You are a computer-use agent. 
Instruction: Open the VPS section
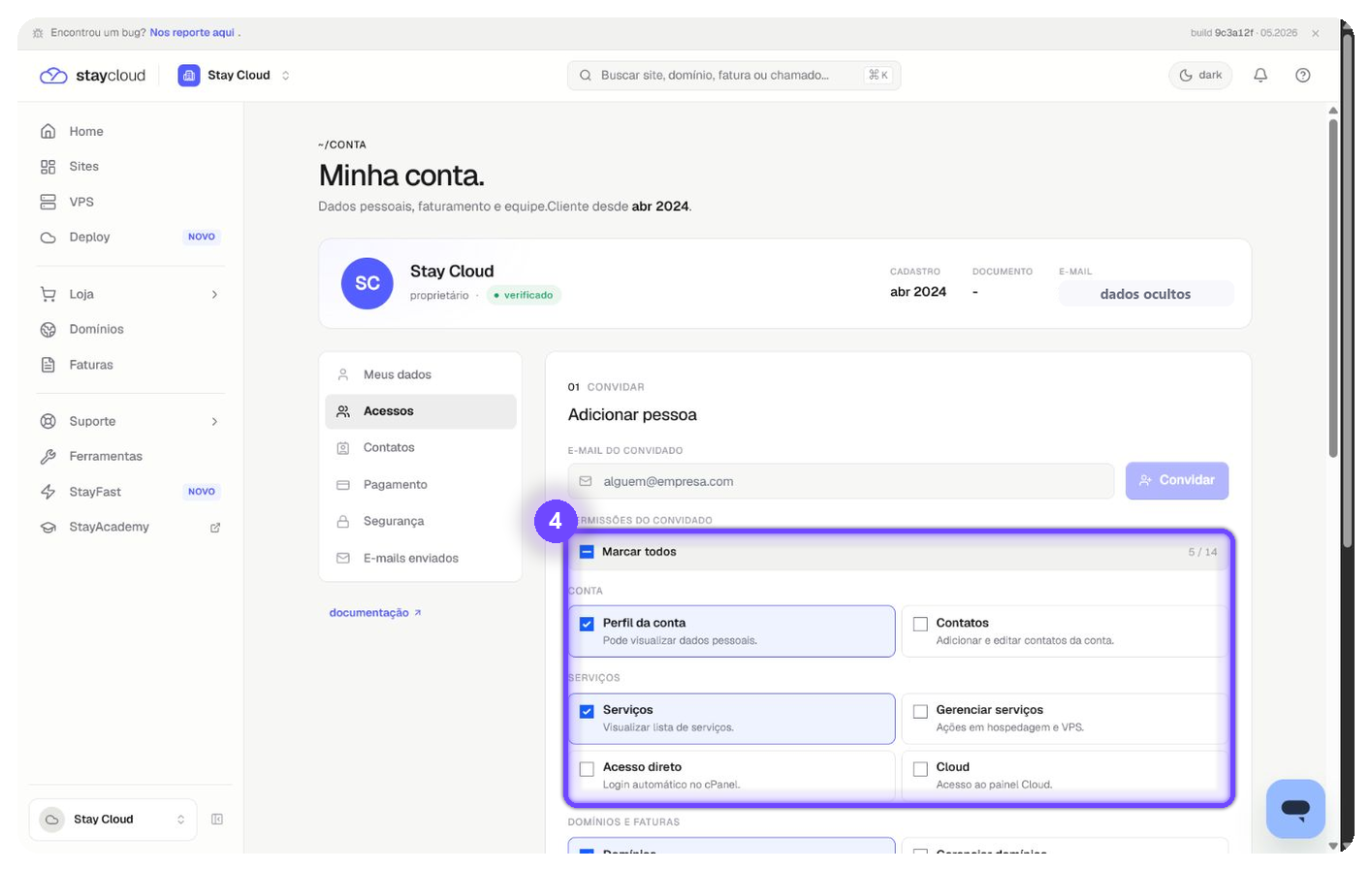[x=130, y=202]
